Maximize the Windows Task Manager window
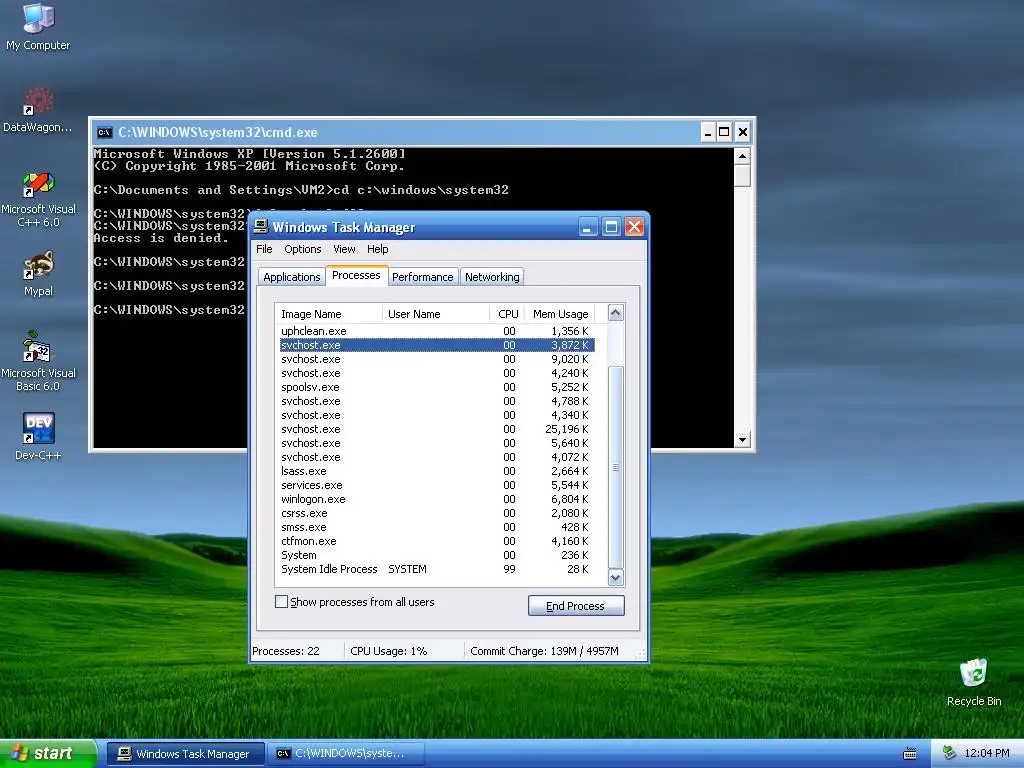The image size is (1024, 768). pos(611,227)
